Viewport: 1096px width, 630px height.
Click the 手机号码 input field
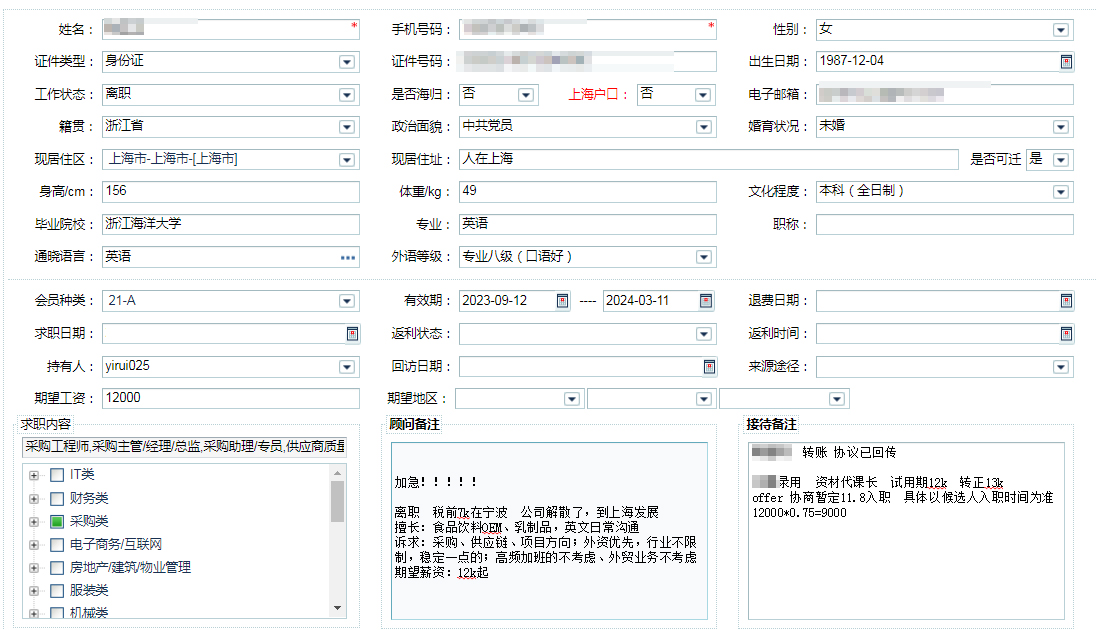(x=588, y=29)
